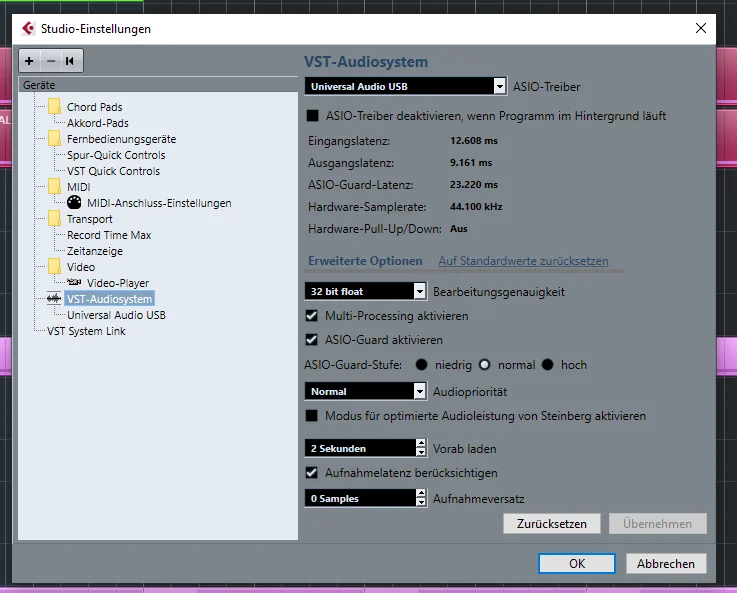Select ASIO-Guard-Stufe hoch radio button
Image resolution: width=737 pixels, height=593 pixels.
click(x=548, y=365)
